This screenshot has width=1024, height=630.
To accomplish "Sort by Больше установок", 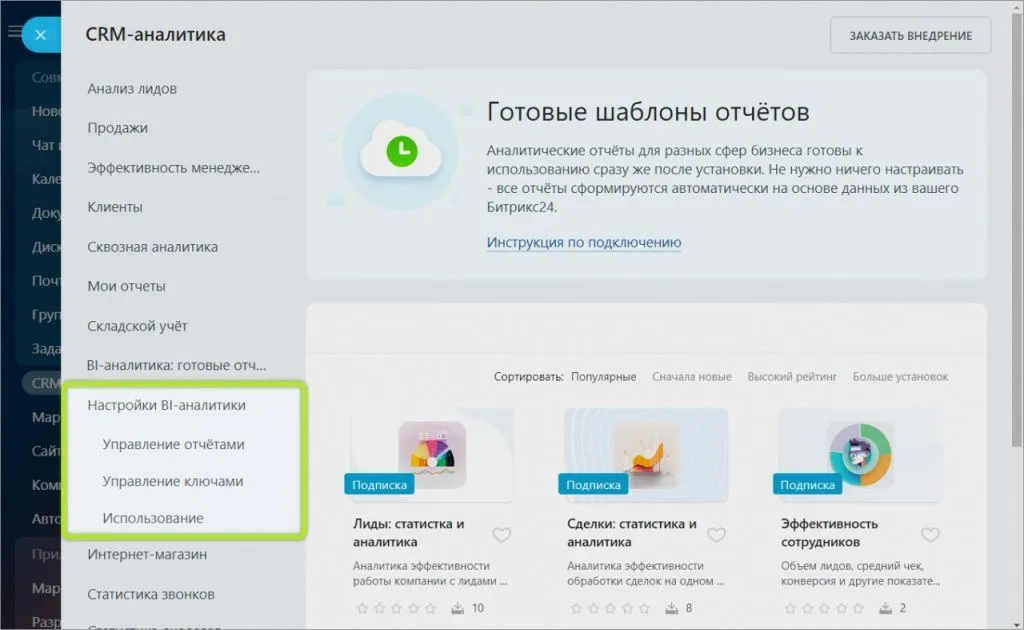I will coord(900,377).
